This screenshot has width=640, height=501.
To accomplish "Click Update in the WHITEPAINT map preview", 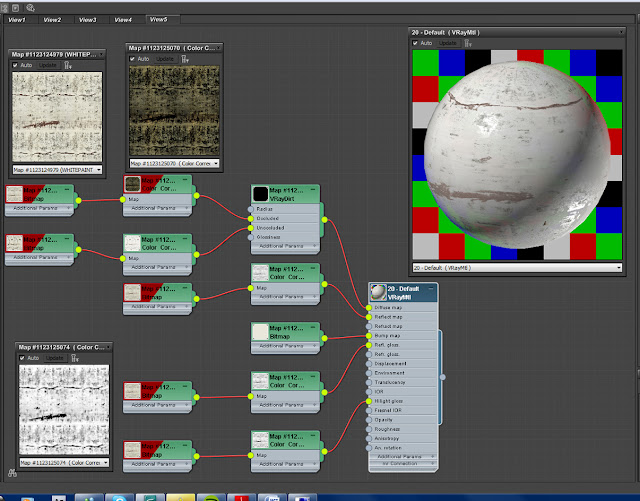I will point(48,65).
